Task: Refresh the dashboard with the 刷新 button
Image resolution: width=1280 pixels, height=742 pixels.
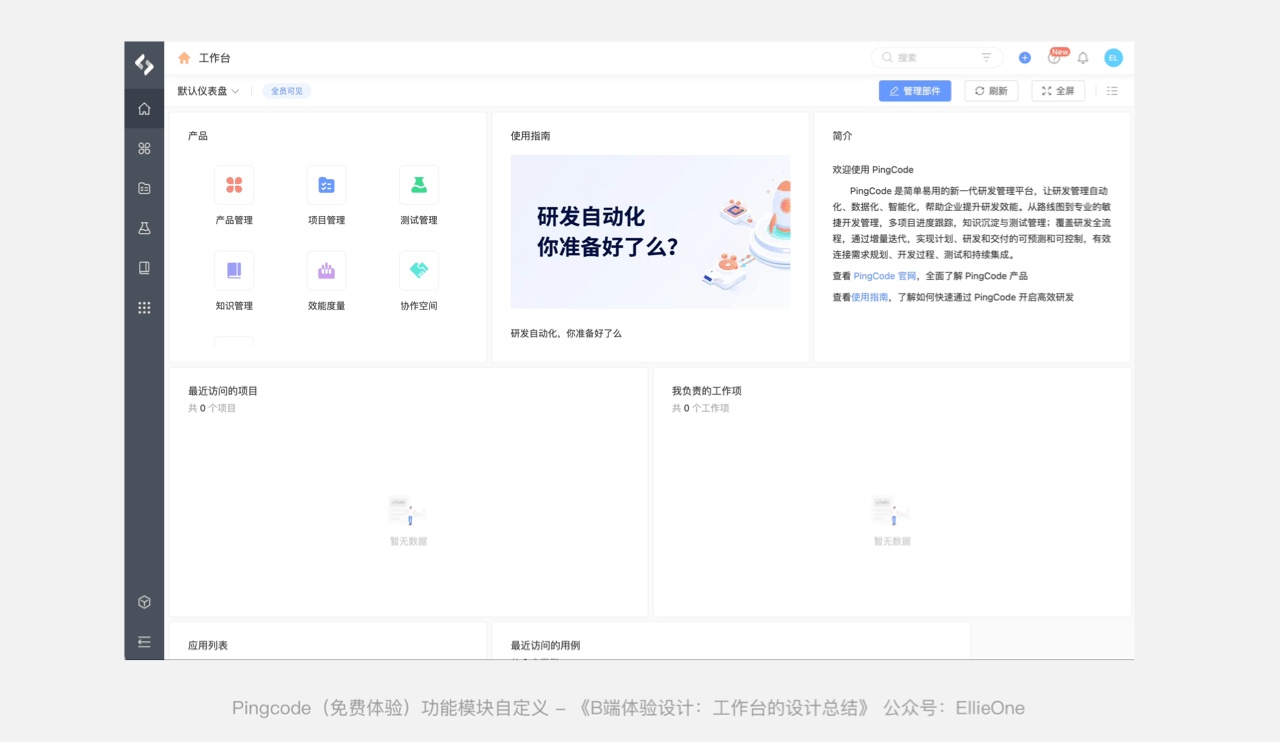Action: coord(991,91)
